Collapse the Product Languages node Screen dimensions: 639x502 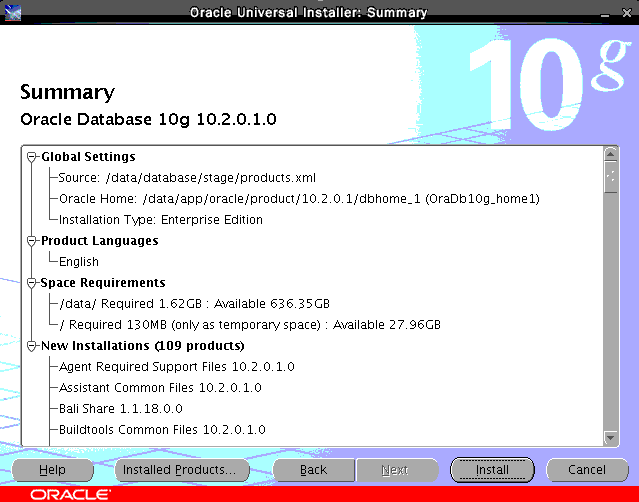point(31,241)
